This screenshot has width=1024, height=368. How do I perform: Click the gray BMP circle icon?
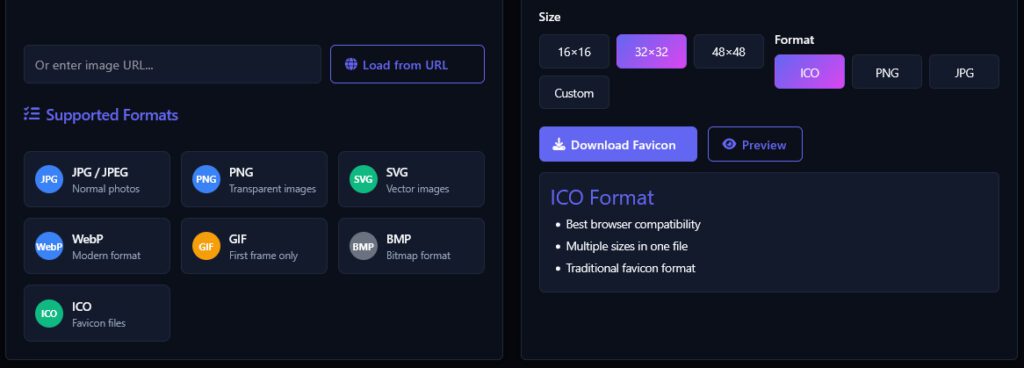363,246
